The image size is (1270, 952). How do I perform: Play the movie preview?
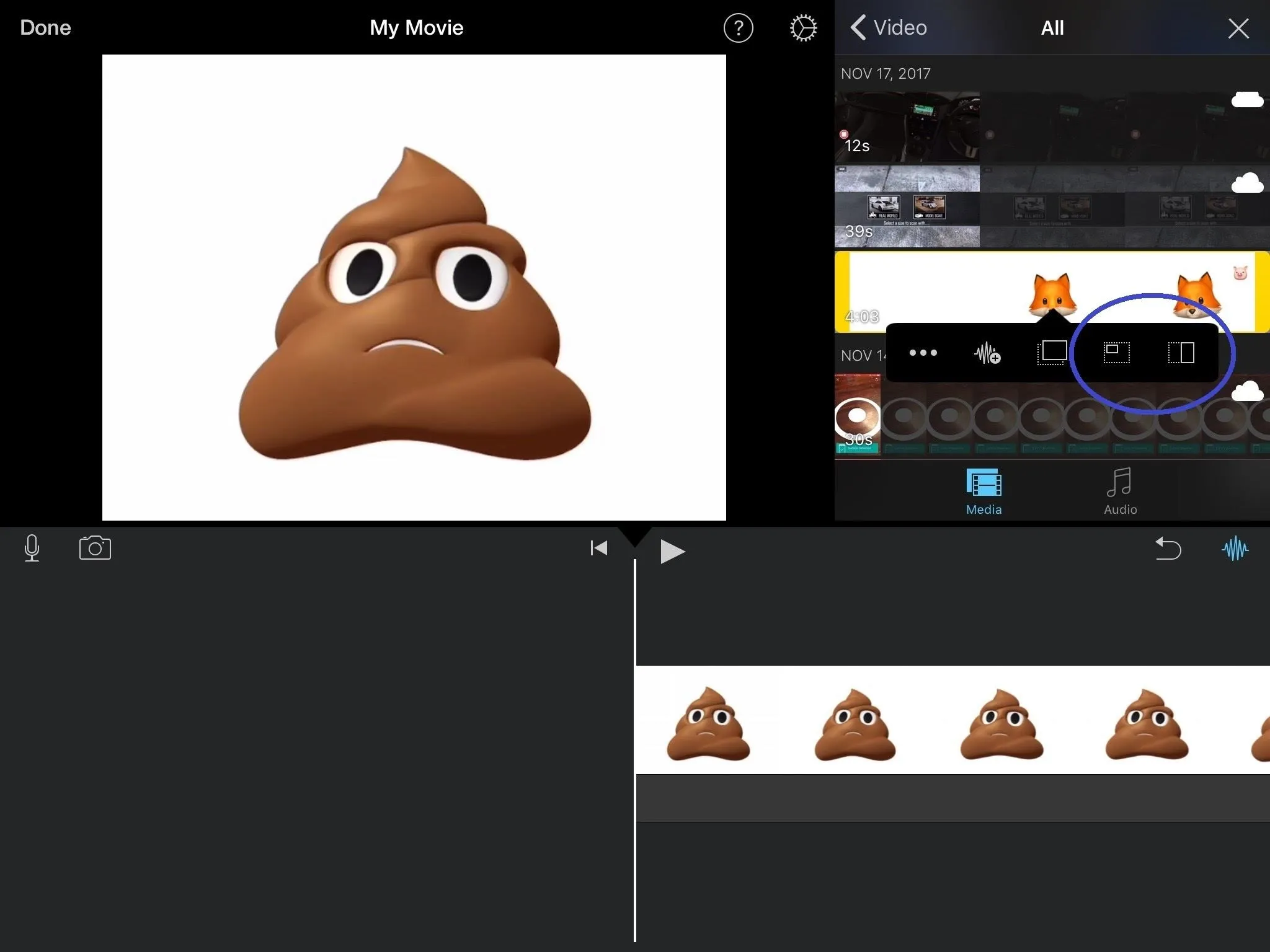point(672,551)
